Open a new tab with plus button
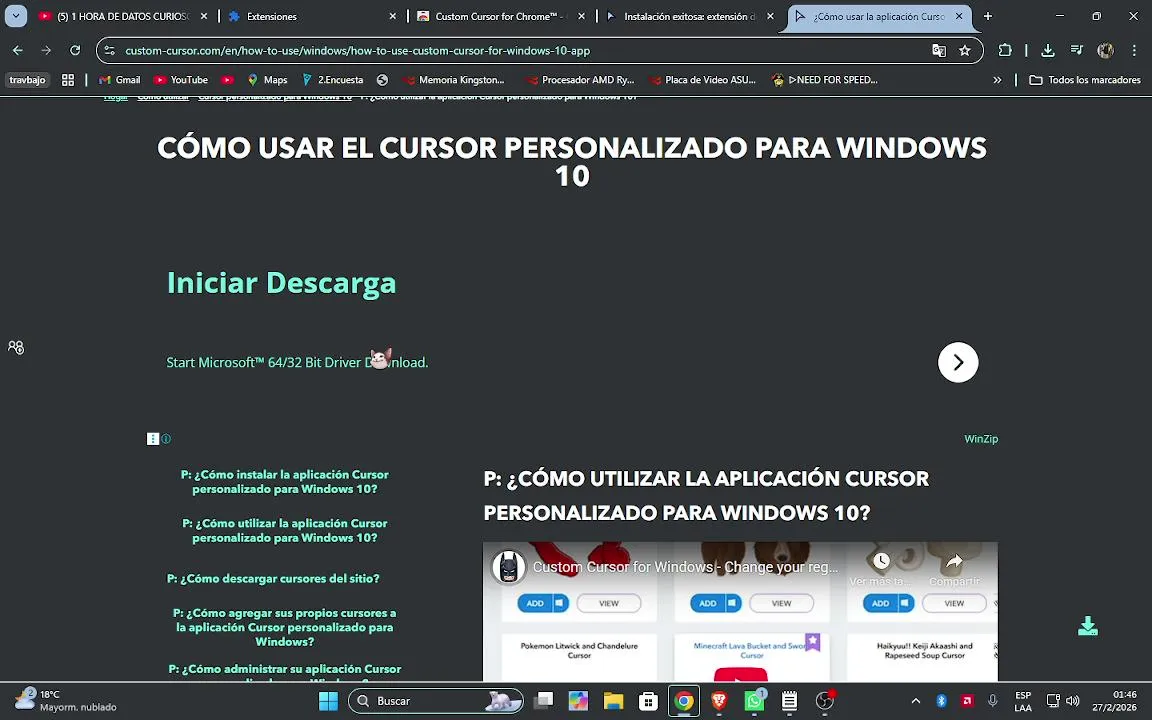 987,16
